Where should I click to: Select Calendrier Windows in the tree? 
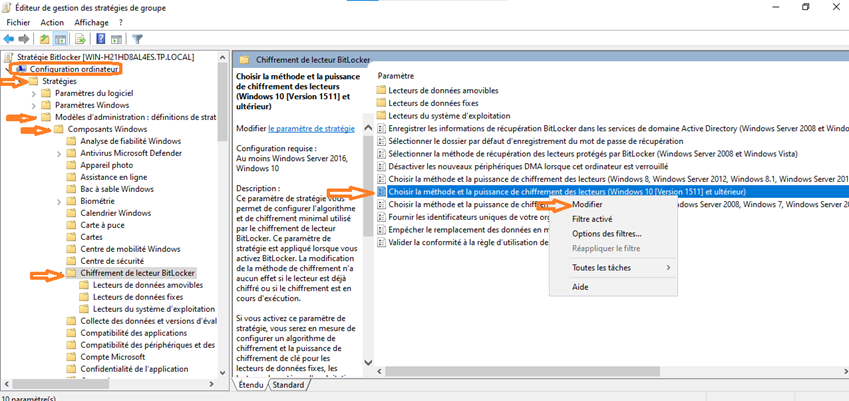pos(115,213)
